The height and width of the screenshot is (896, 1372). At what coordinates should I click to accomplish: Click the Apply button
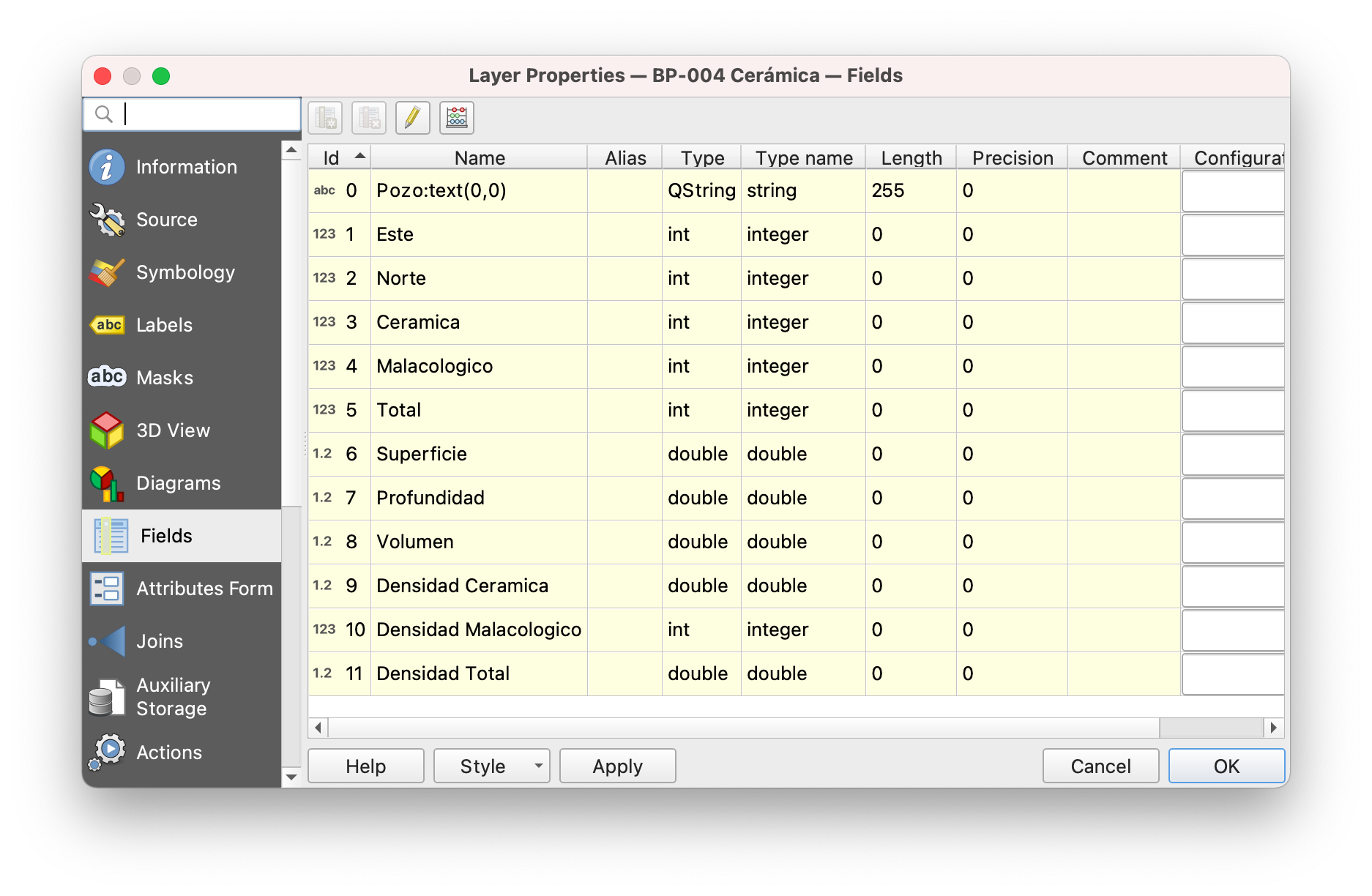click(617, 766)
